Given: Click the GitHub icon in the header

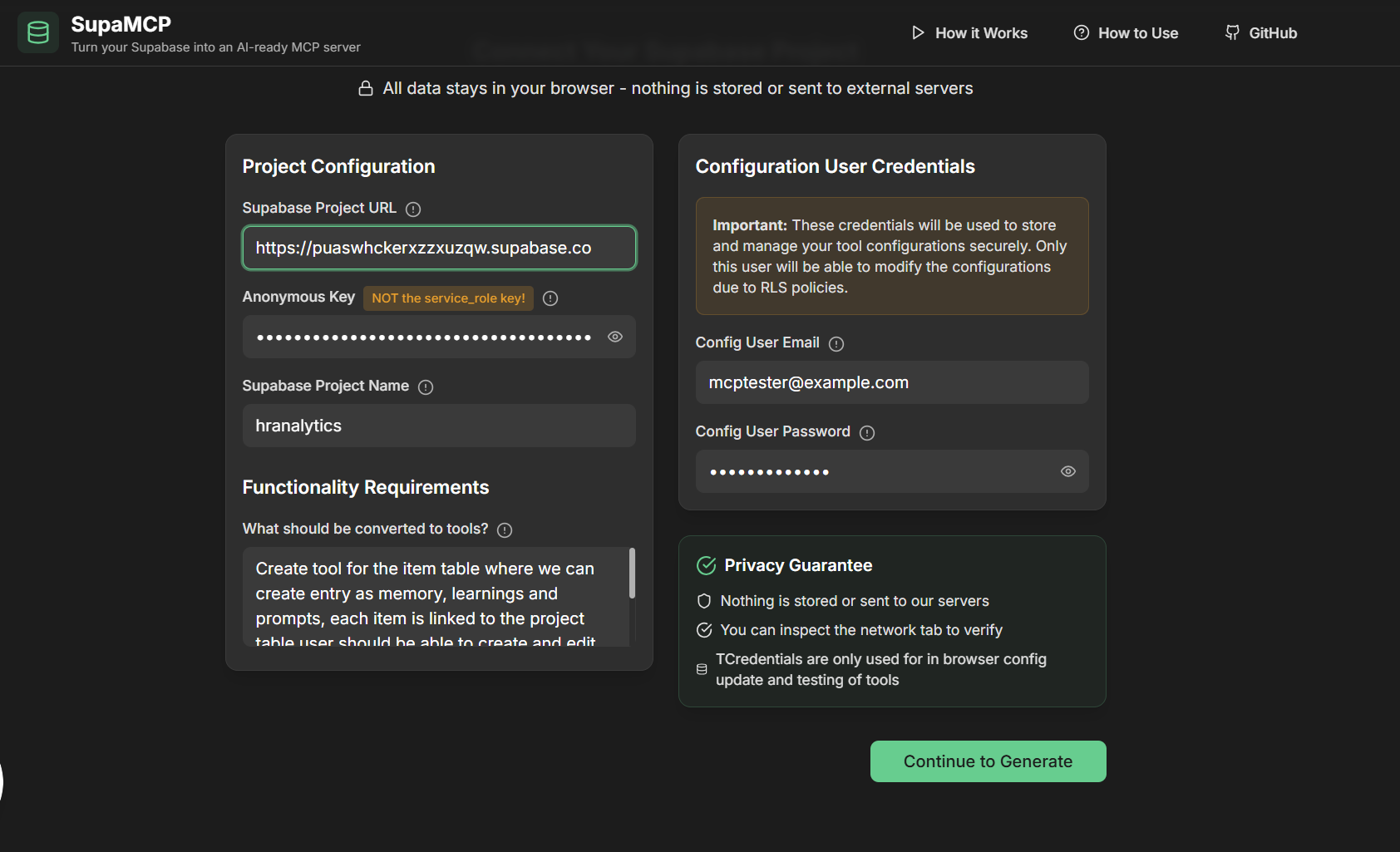Looking at the screenshot, I should coord(1232,33).
